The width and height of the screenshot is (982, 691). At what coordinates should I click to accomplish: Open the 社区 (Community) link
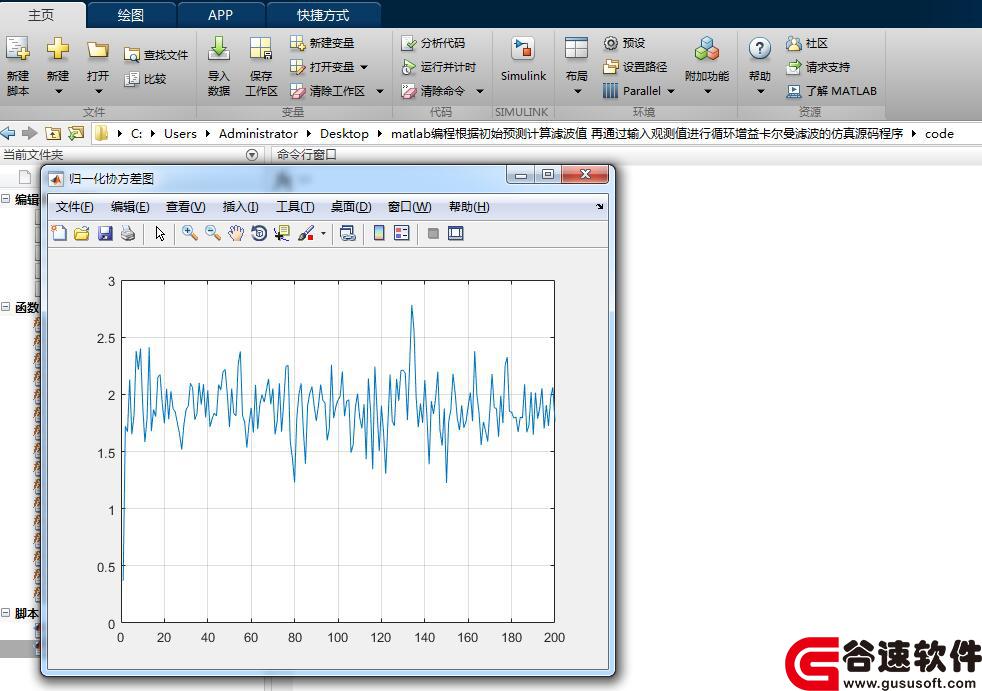click(807, 43)
